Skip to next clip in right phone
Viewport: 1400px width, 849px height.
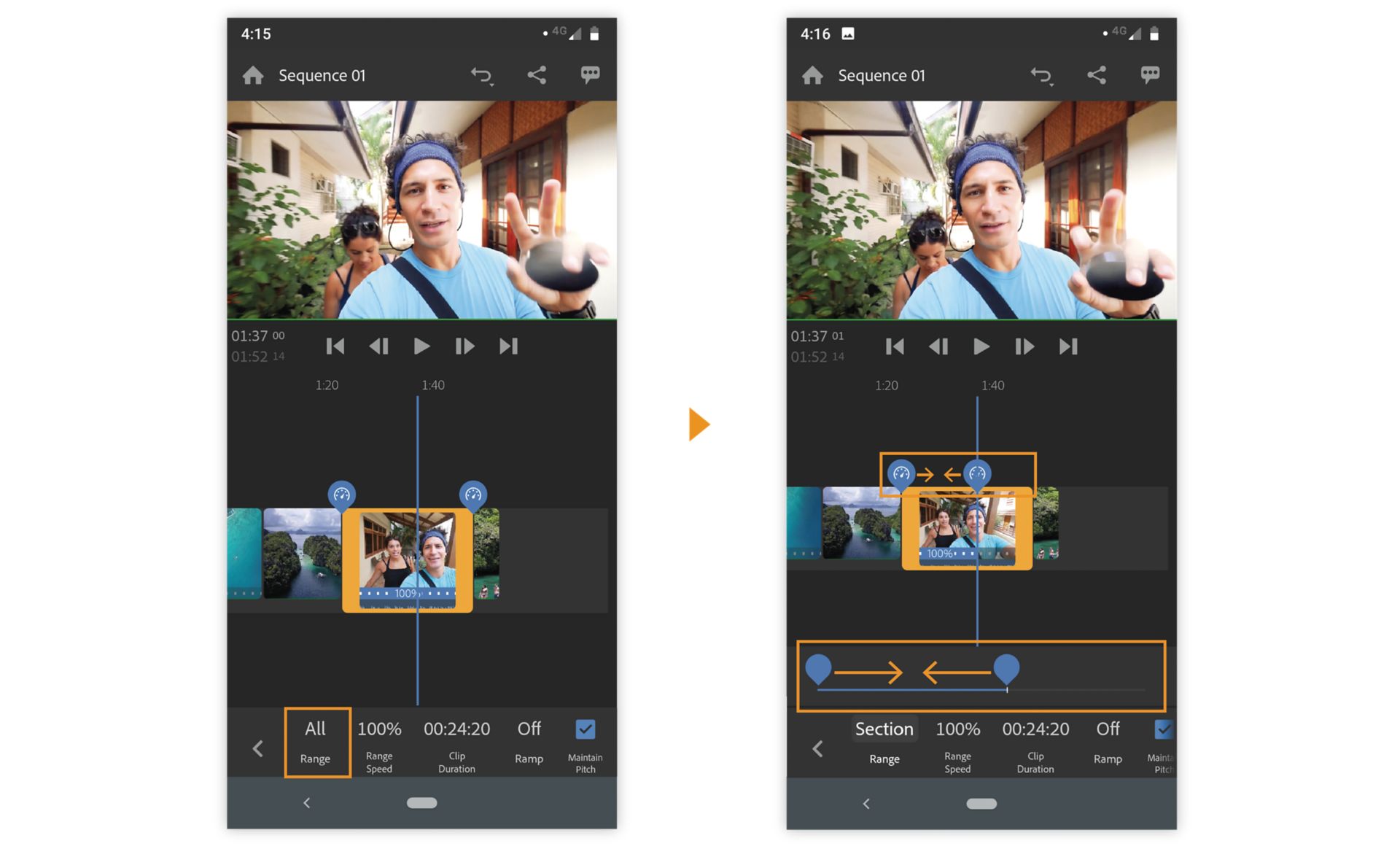pyautogui.click(x=1068, y=346)
